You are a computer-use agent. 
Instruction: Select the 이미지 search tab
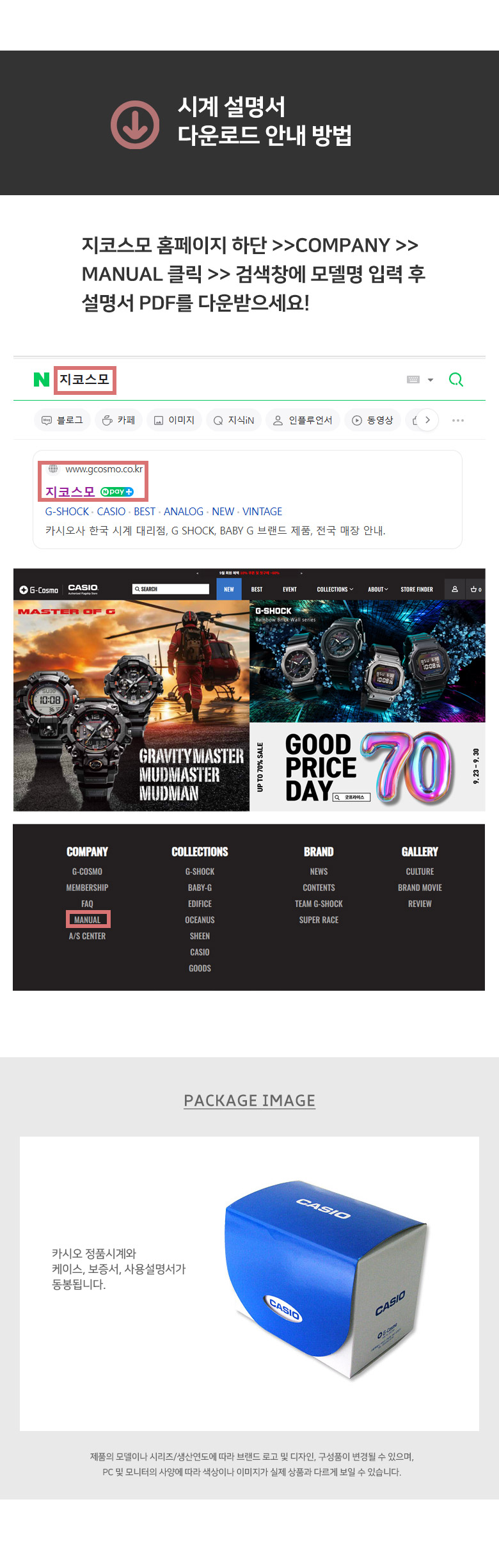click(x=174, y=420)
